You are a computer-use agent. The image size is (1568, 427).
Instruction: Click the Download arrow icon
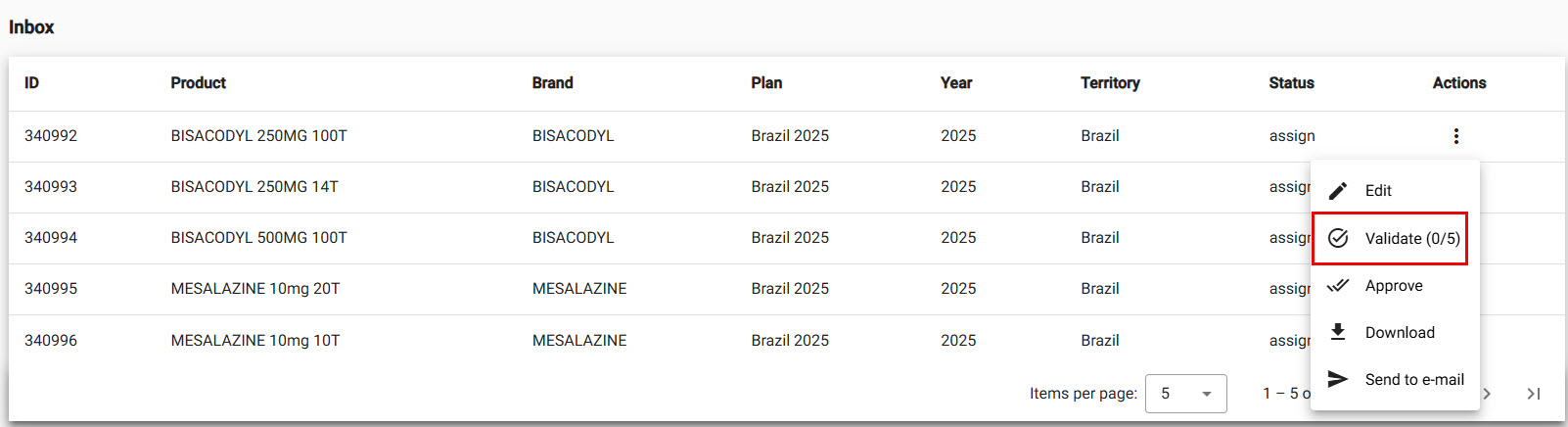(x=1338, y=332)
